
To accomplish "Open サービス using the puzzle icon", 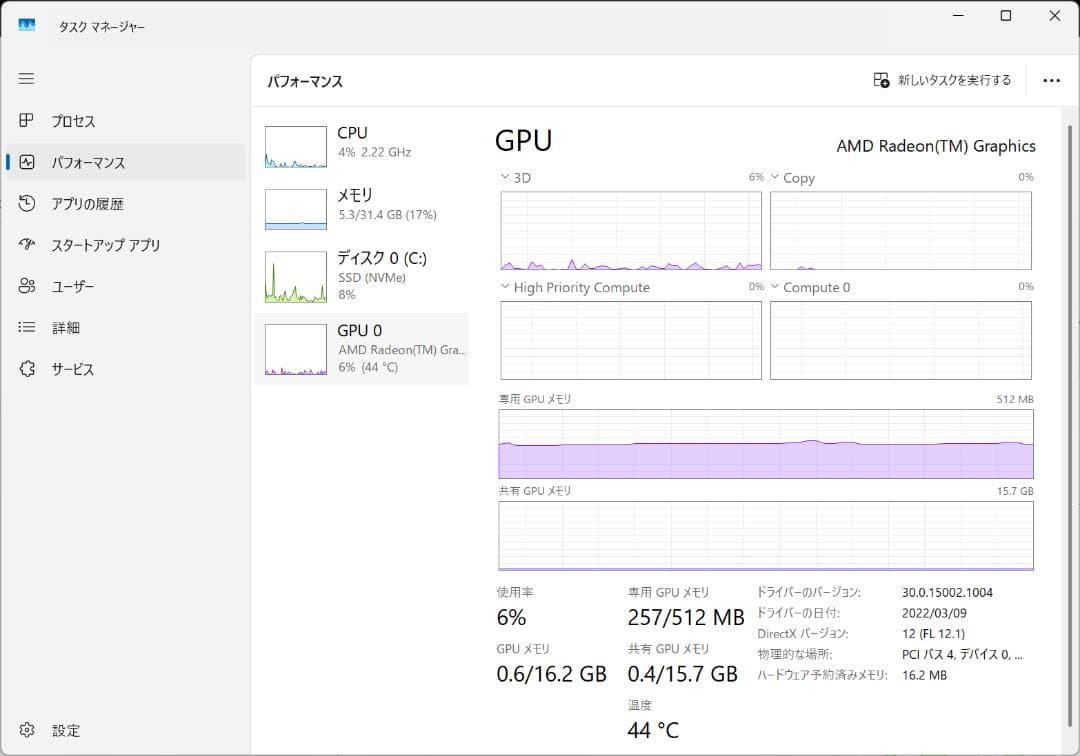I will click(27, 369).
